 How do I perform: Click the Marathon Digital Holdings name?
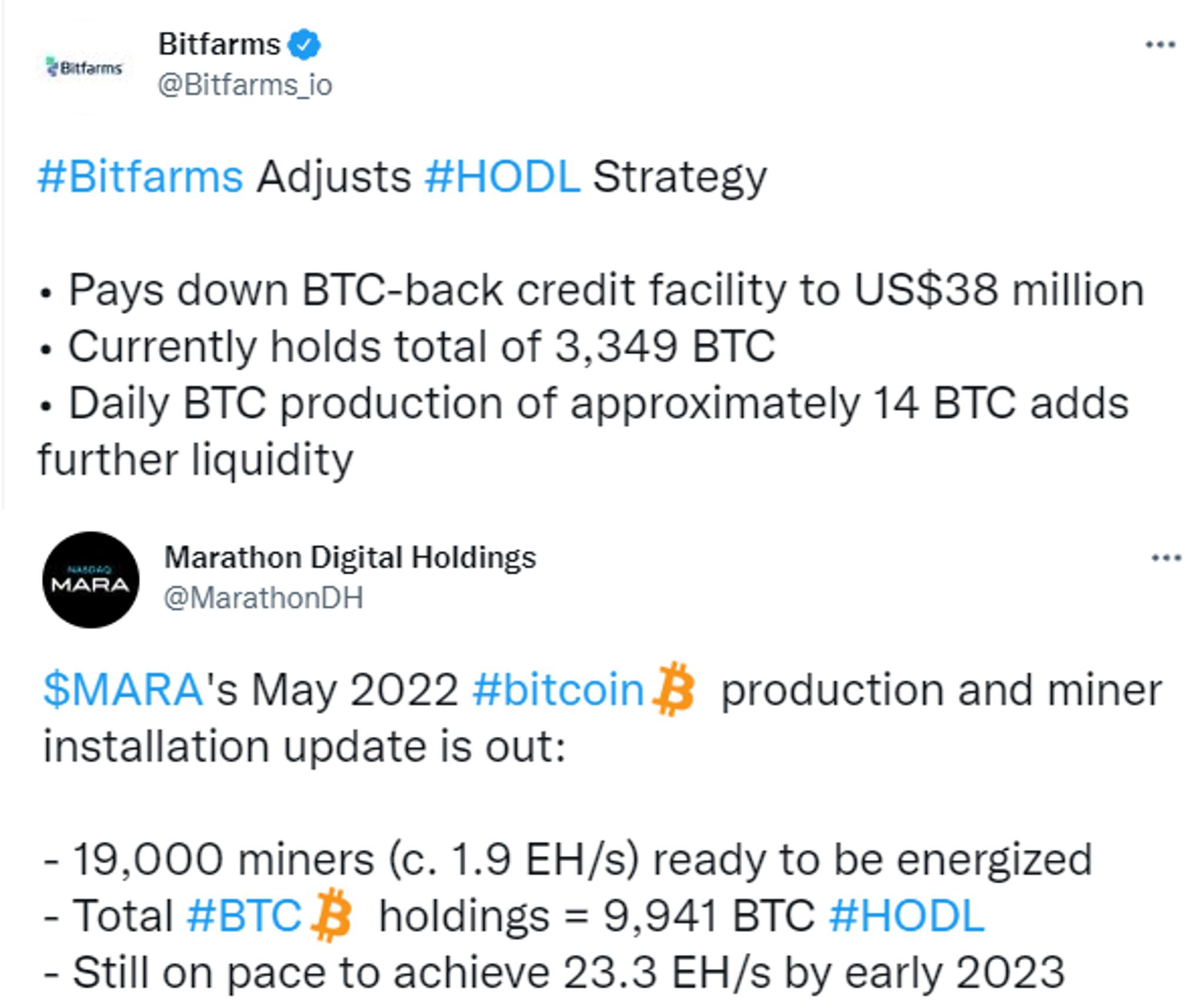pos(350,557)
